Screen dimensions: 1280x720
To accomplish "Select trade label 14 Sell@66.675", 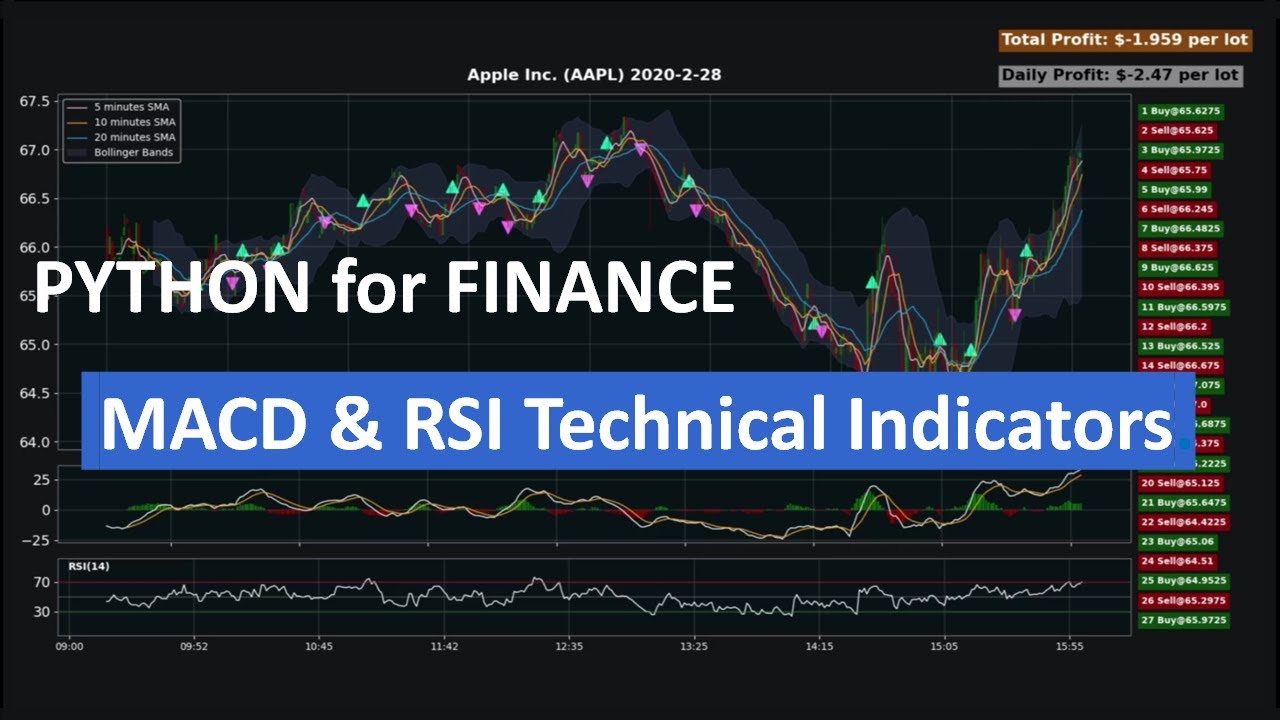I will [1181, 366].
